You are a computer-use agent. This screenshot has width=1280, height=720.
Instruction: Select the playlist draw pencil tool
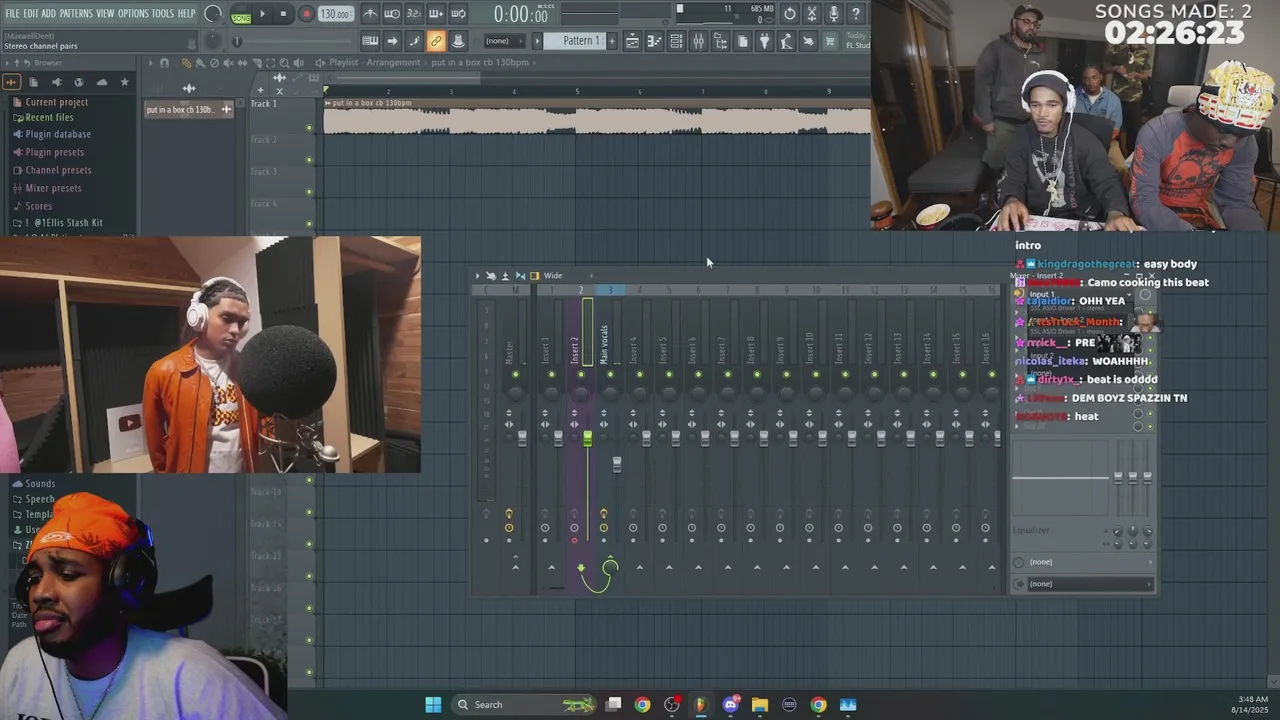(x=186, y=63)
